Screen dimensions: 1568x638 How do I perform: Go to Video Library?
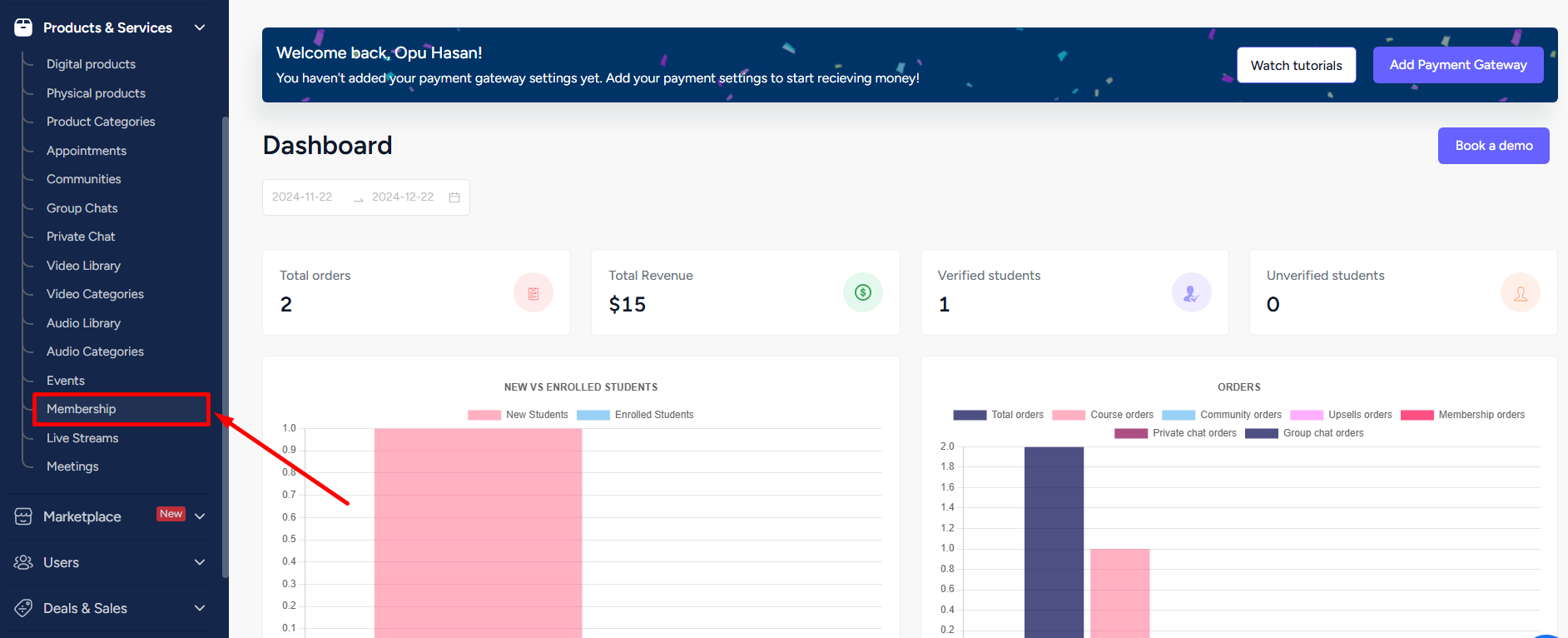(x=83, y=266)
